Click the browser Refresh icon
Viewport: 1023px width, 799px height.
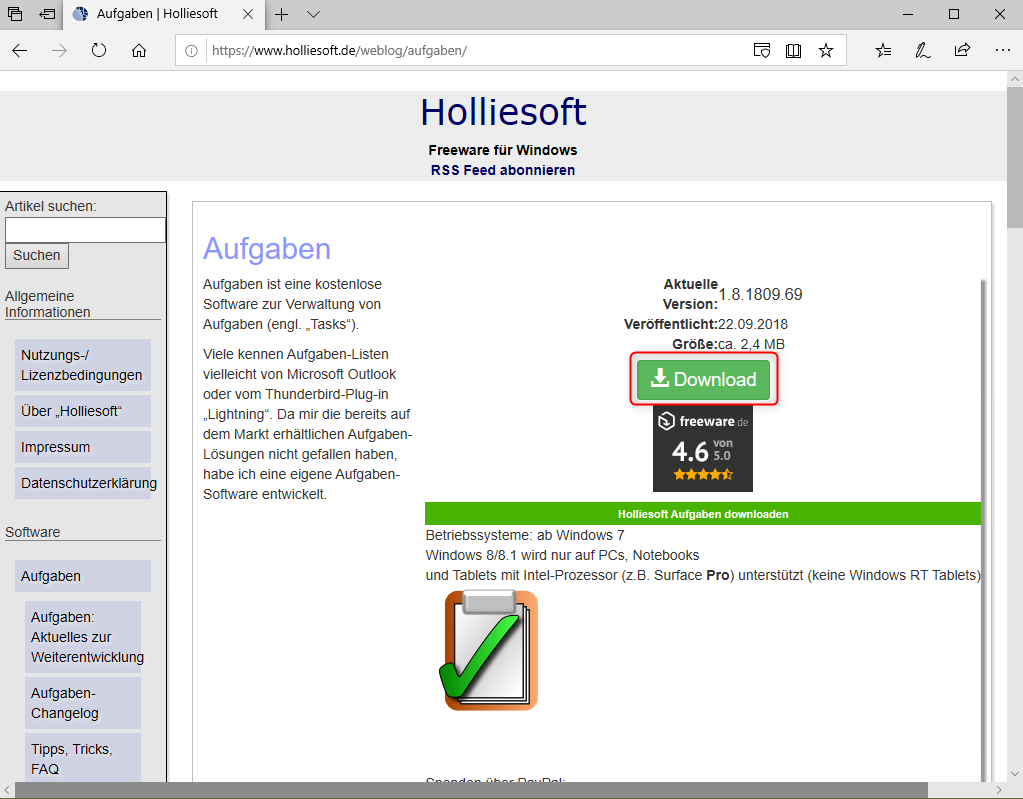(x=99, y=50)
